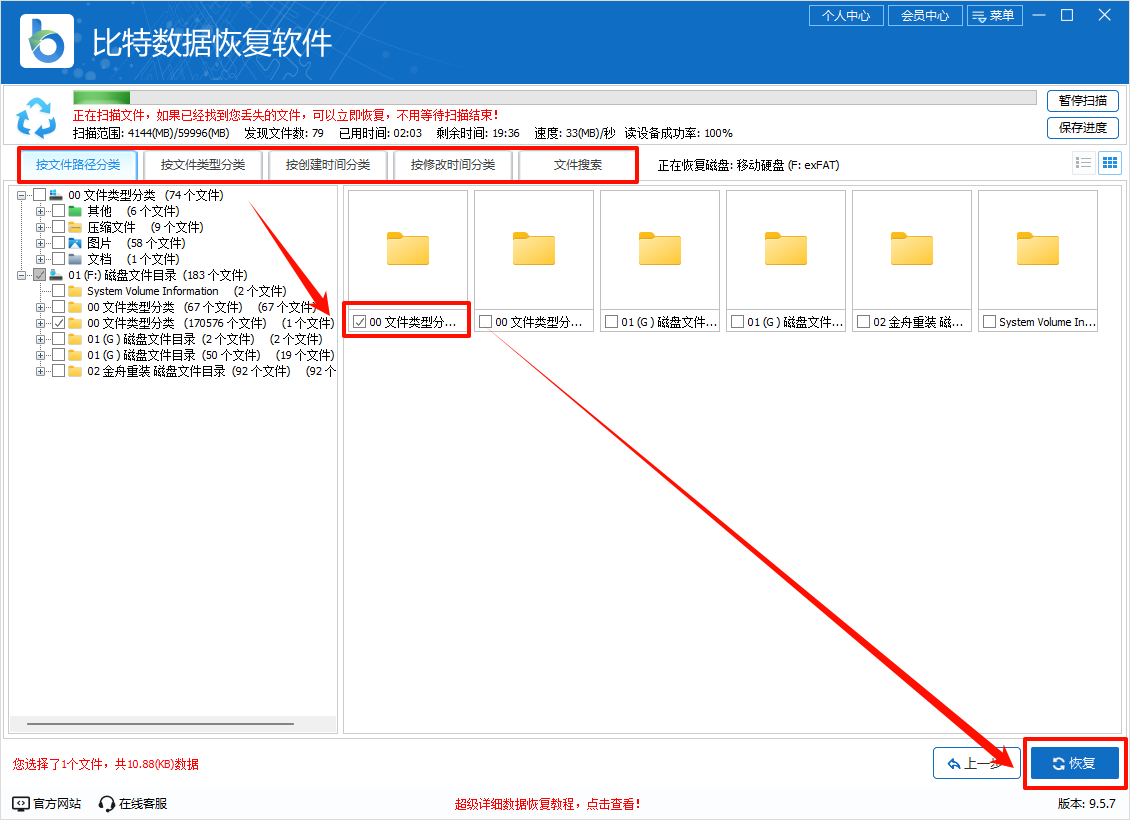Open the official website monitor icon
The image size is (1130, 820).
click(21, 803)
